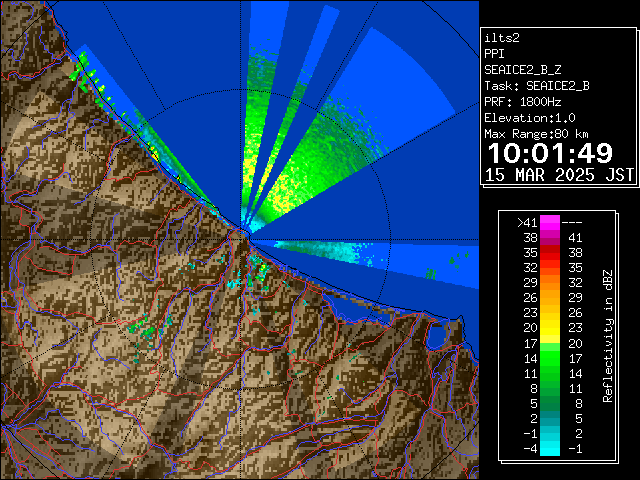Click the cyan echo strip east of radar
Image resolution: width=640 pixels, height=480 pixels.
322,251
